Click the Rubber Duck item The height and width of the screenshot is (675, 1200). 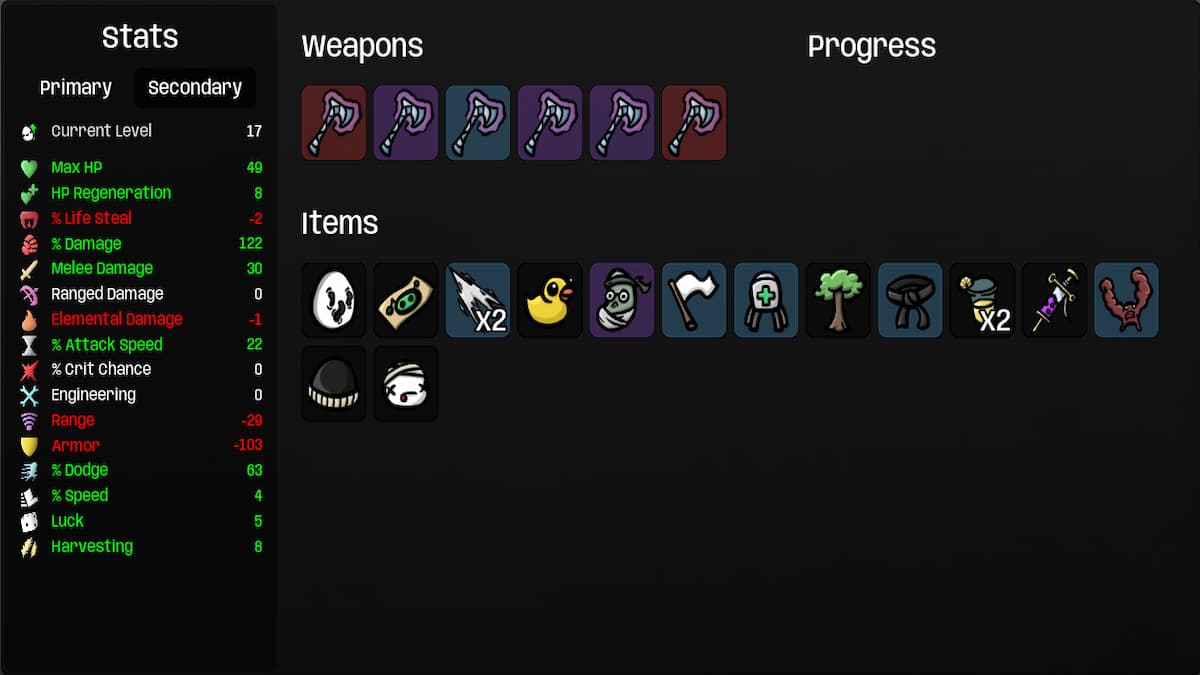coord(549,299)
